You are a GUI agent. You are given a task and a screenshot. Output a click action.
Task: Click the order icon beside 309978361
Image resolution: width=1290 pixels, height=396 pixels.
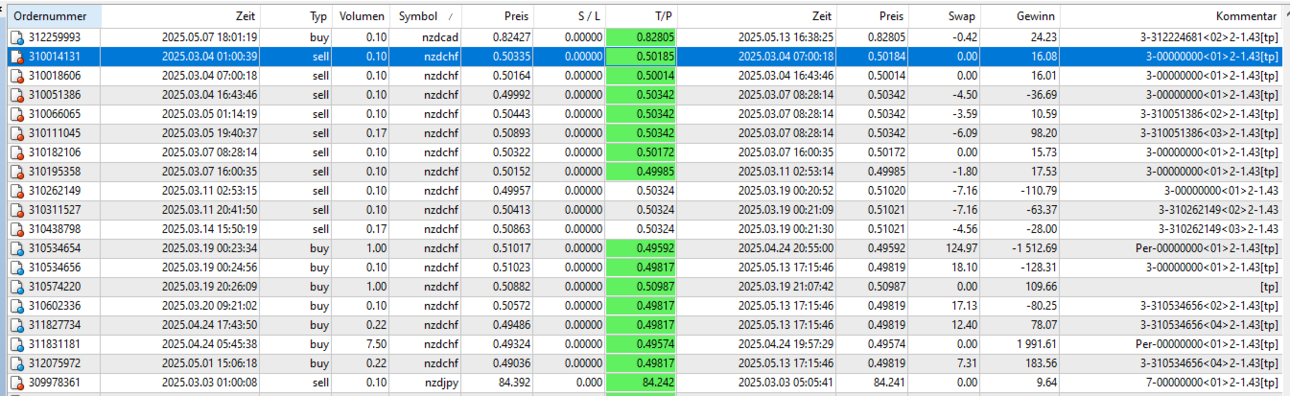click(x=16, y=382)
